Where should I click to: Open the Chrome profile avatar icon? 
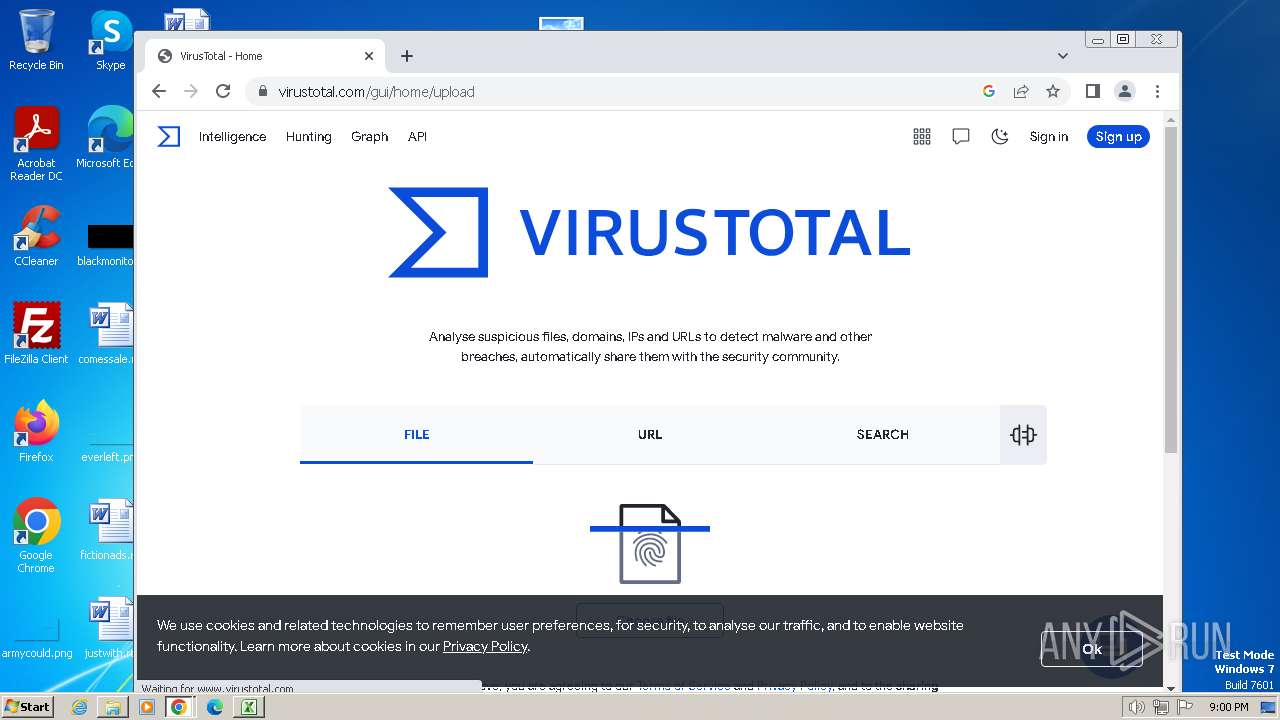coord(1125,91)
